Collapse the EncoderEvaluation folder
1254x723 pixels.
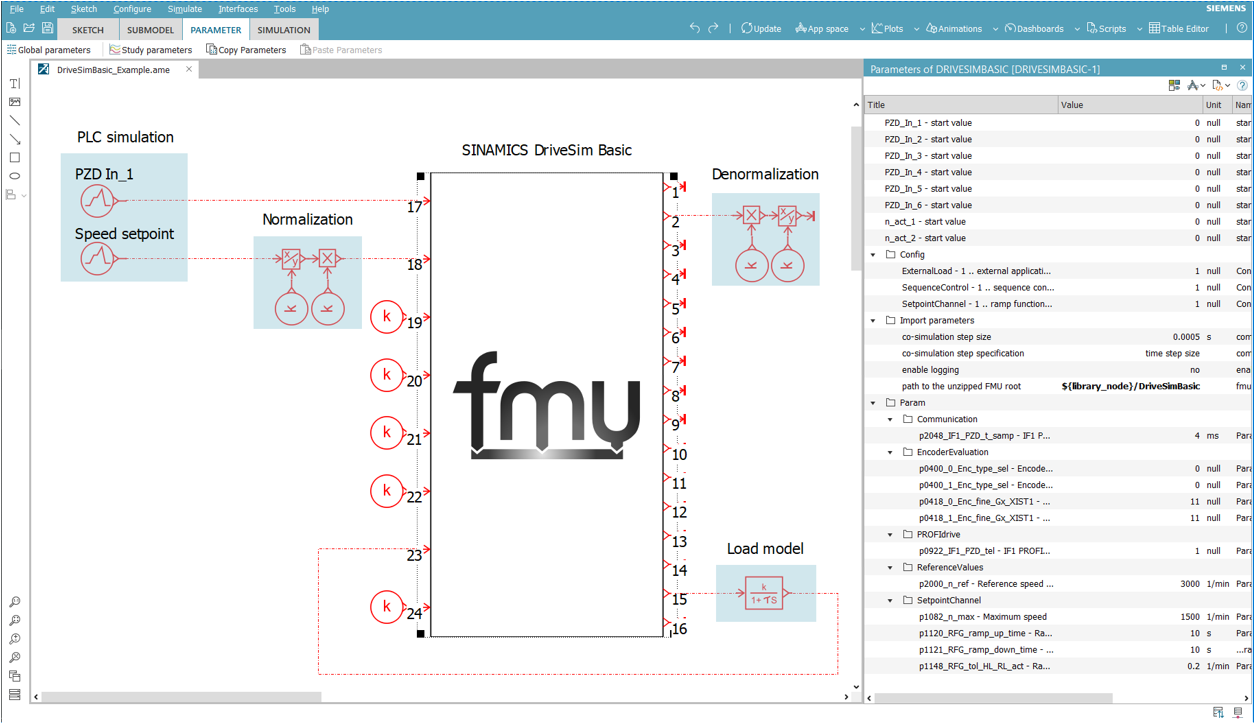pos(891,452)
